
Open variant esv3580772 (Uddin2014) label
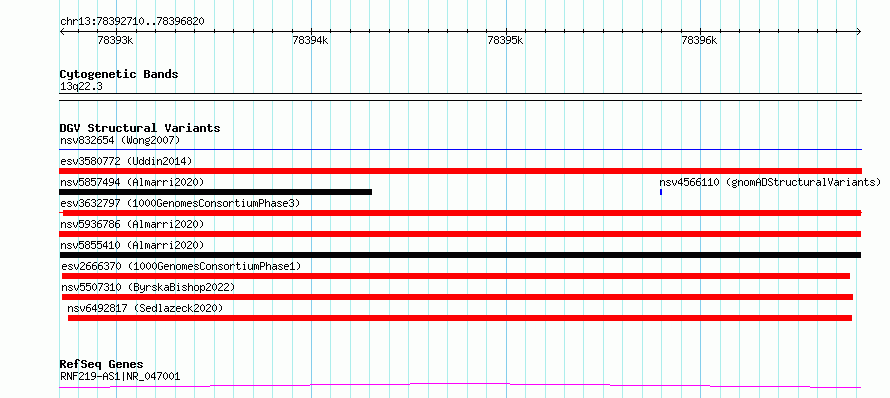pyautogui.click(x=126, y=161)
